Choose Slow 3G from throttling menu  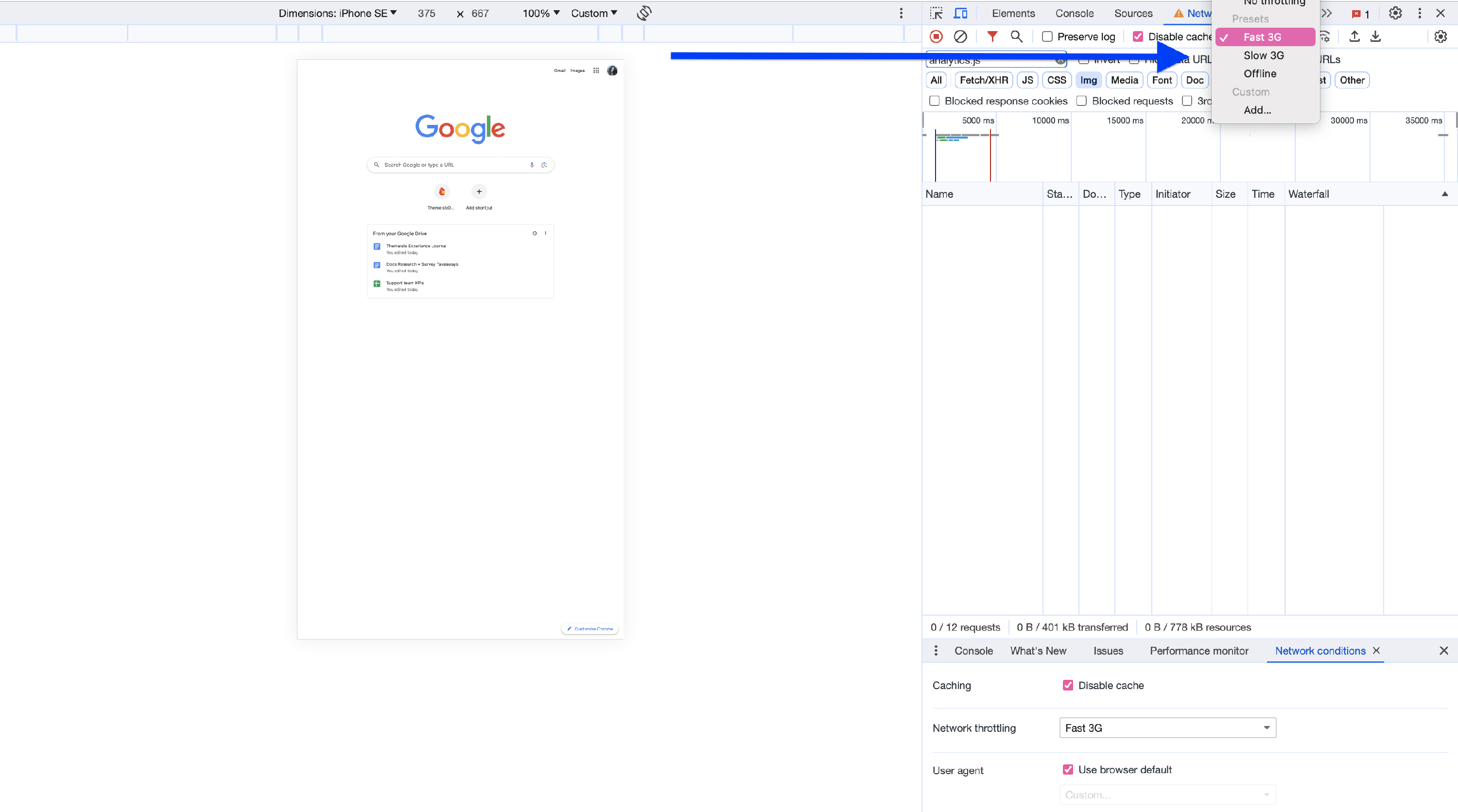pos(1263,55)
